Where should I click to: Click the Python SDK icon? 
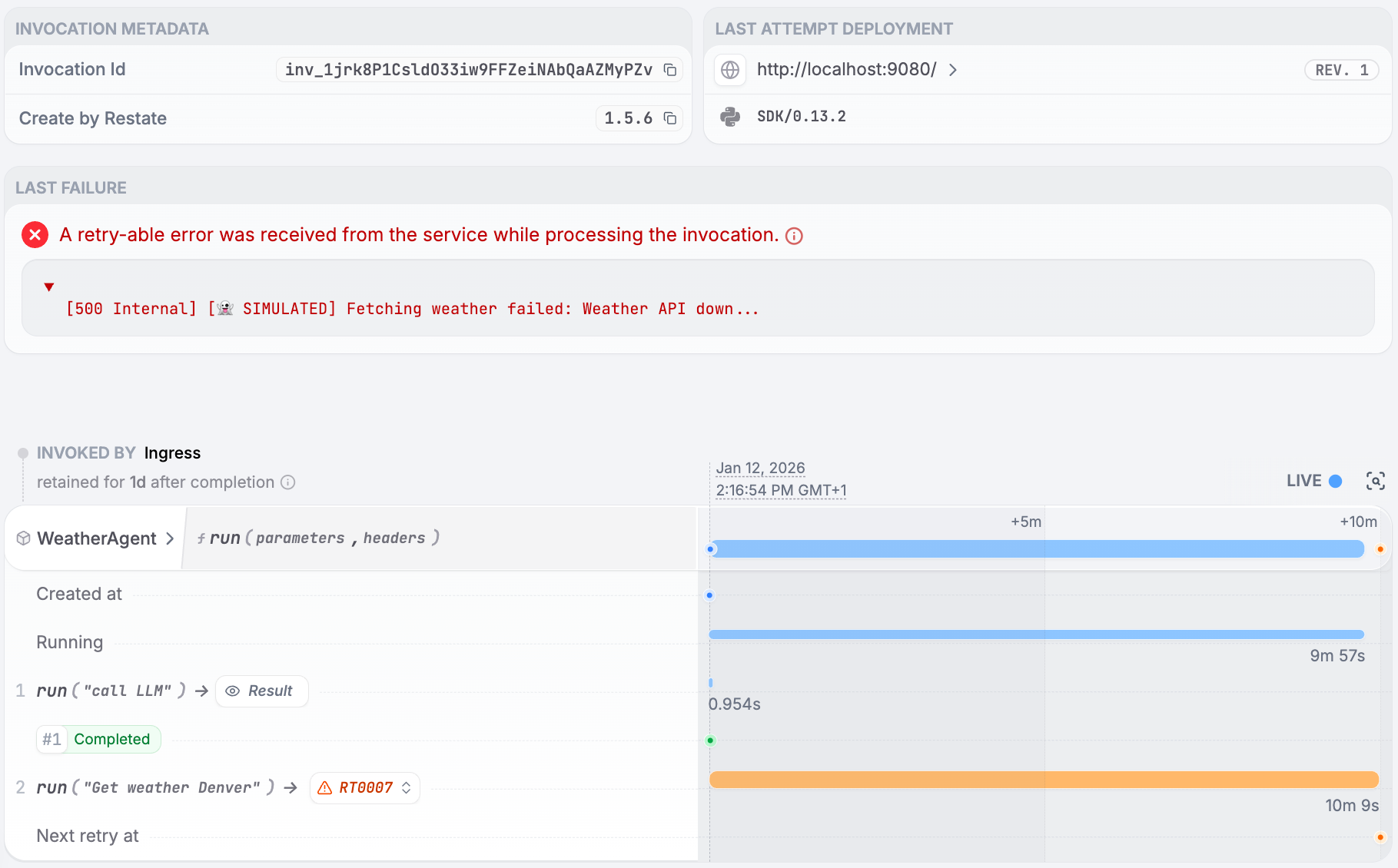click(730, 117)
